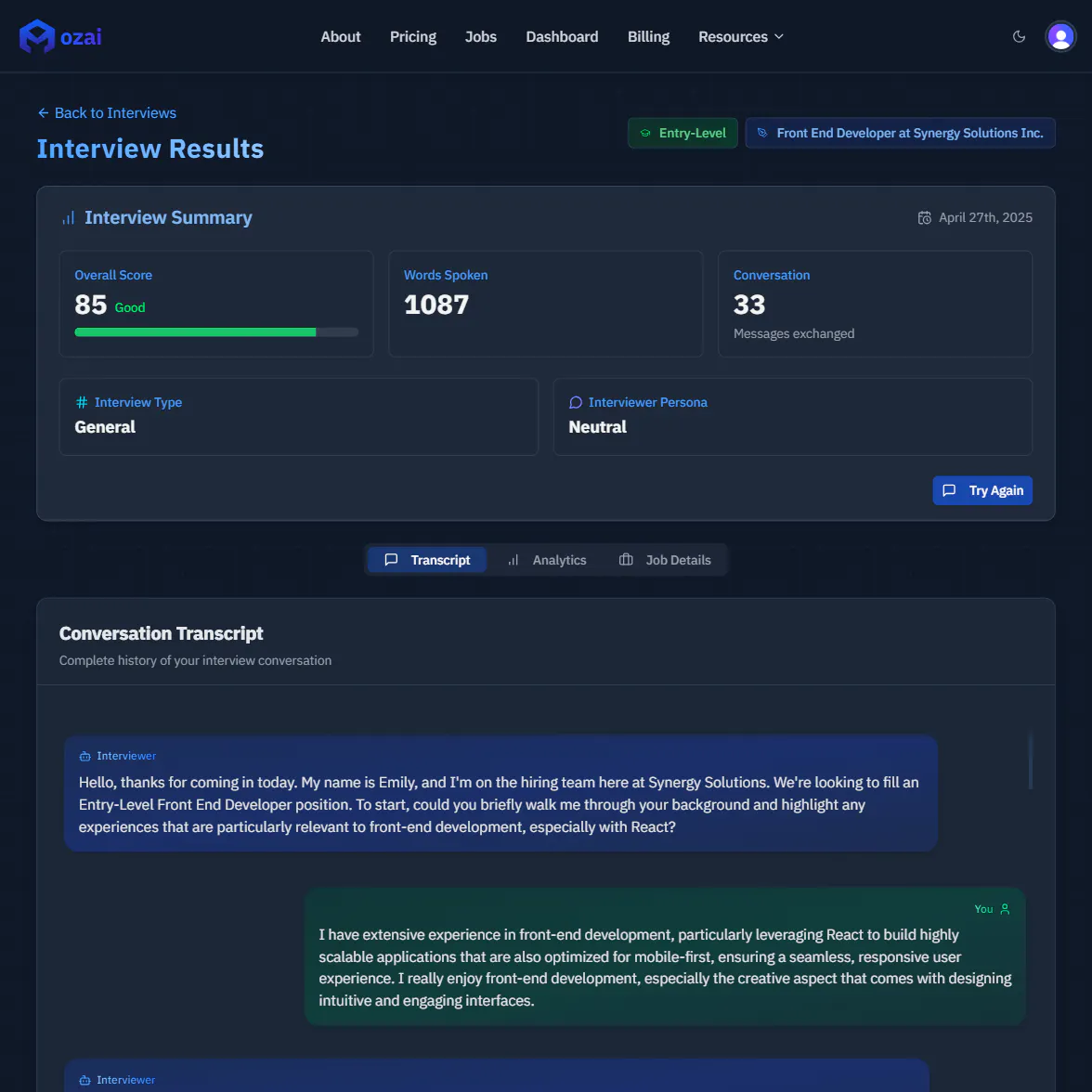The width and height of the screenshot is (1092, 1092).
Task: Click your reply about extensive front-end experience
Action: click(x=665, y=956)
